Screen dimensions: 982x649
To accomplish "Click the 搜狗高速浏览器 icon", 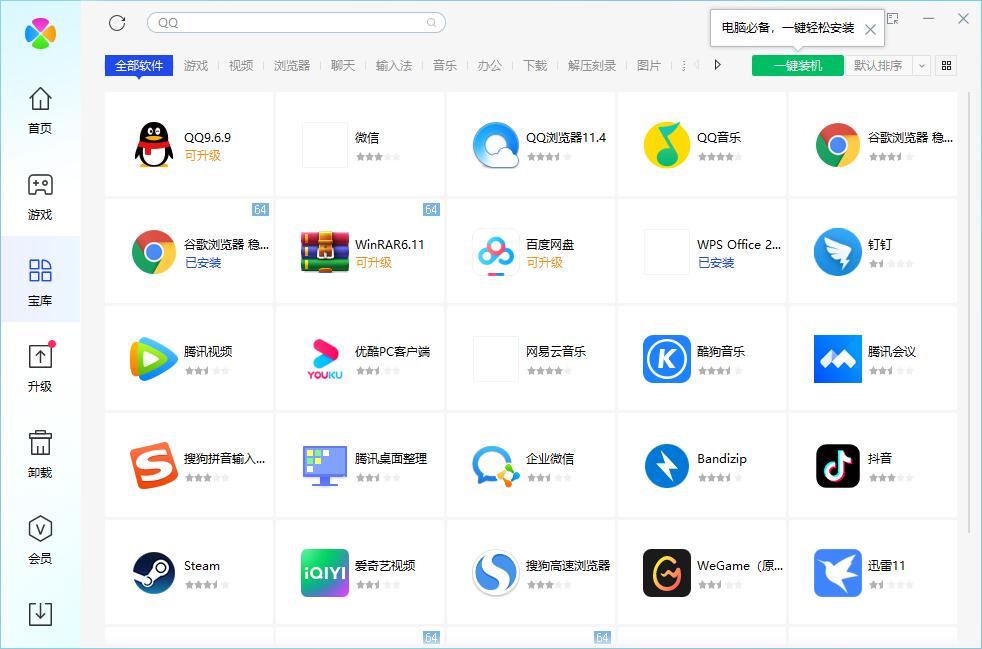I will click(496, 573).
